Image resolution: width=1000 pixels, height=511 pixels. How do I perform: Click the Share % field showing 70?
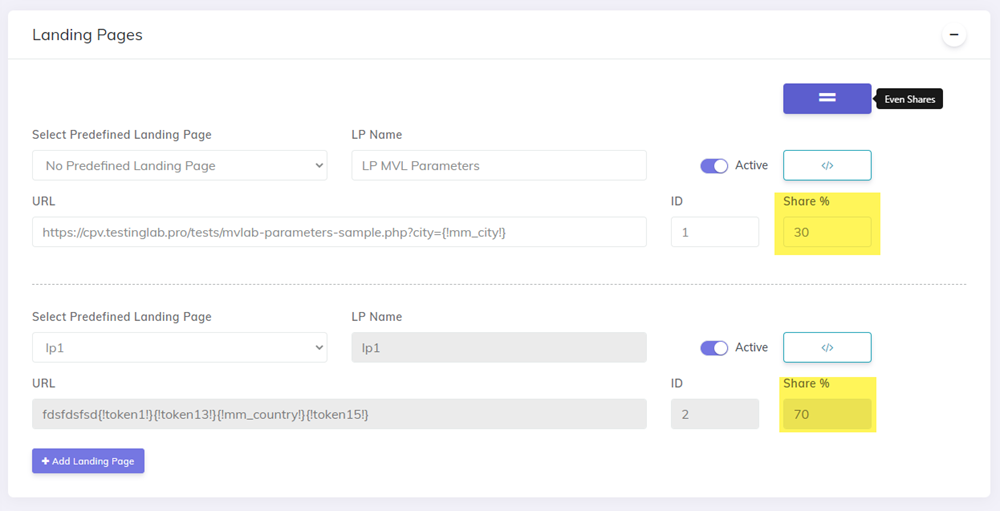[x=827, y=414]
